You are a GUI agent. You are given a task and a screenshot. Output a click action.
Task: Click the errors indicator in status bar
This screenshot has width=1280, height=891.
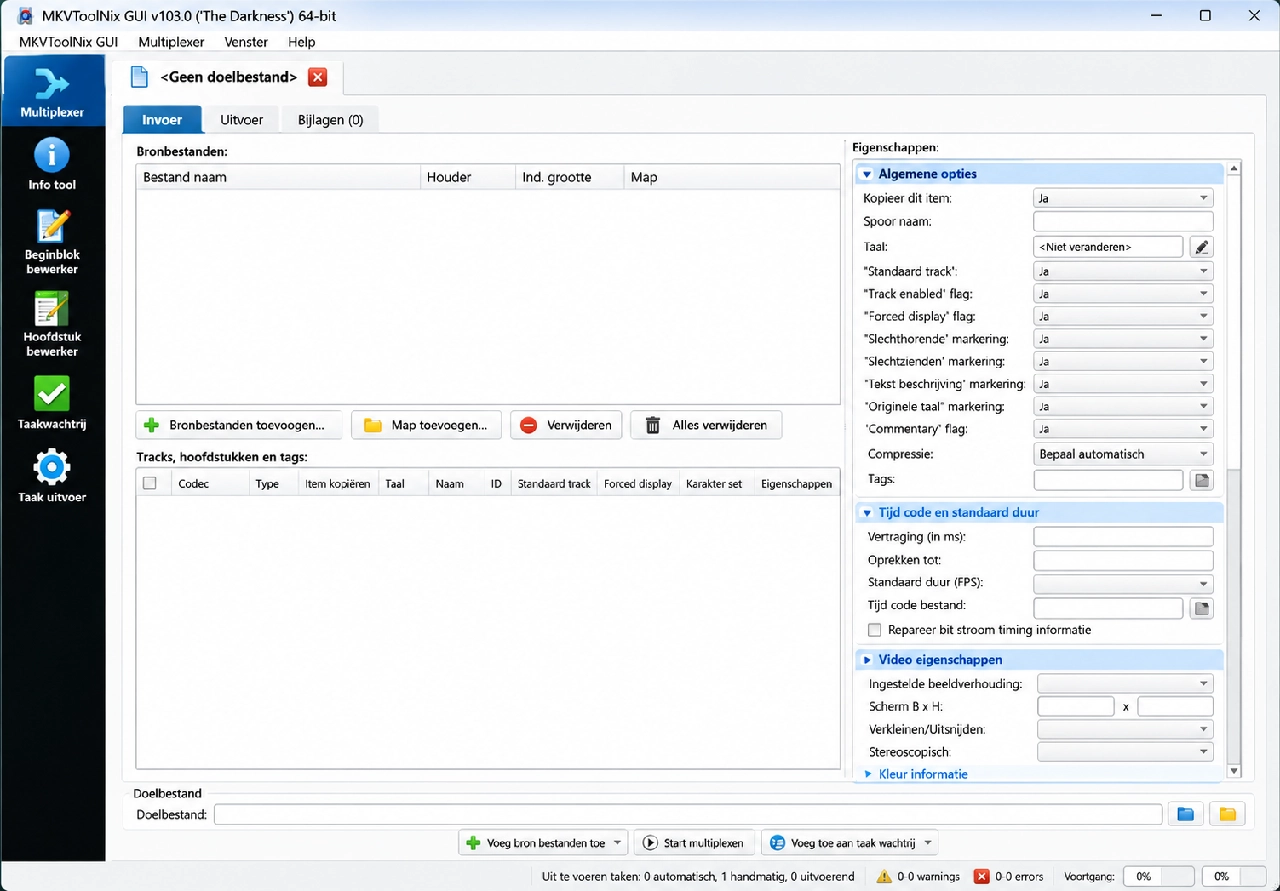(1009, 876)
